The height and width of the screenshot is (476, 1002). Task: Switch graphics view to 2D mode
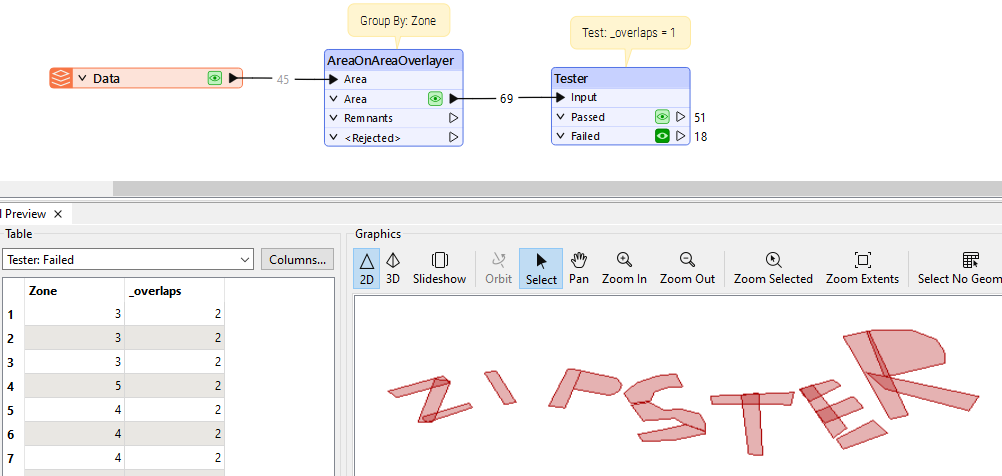click(x=367, y=268)
